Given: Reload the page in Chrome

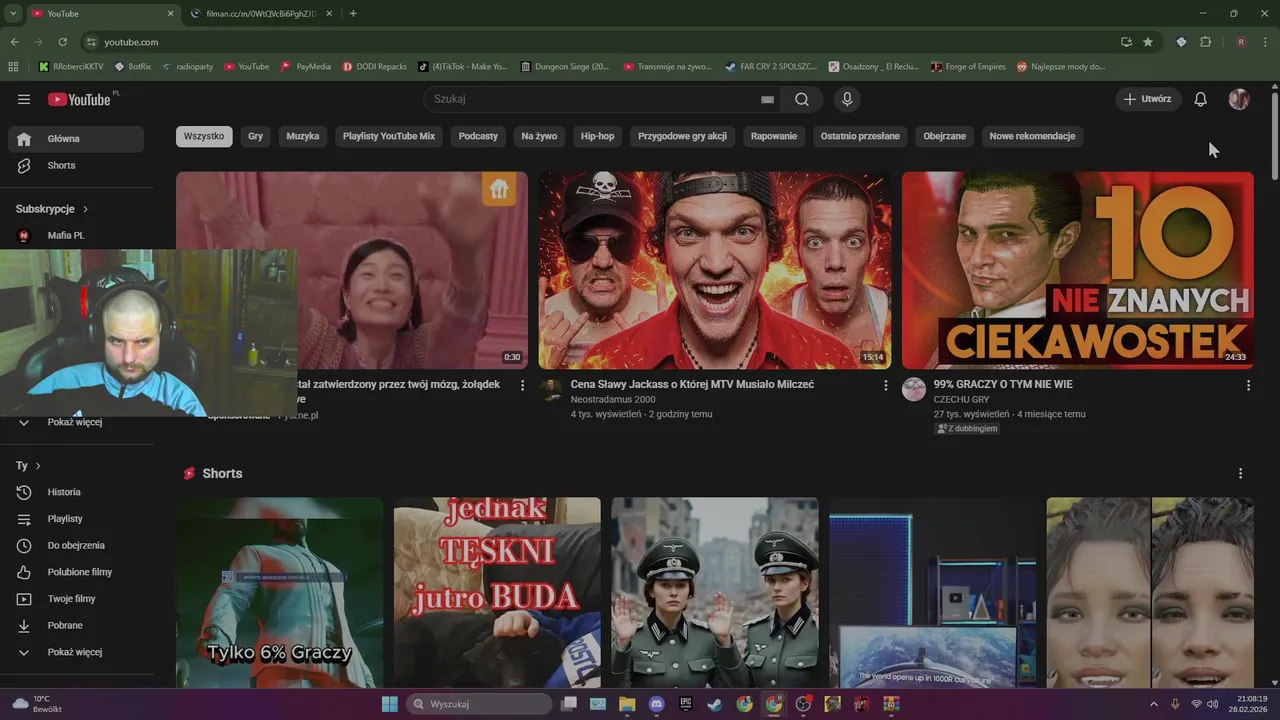Looking at the screenshot, I should 62,42.
